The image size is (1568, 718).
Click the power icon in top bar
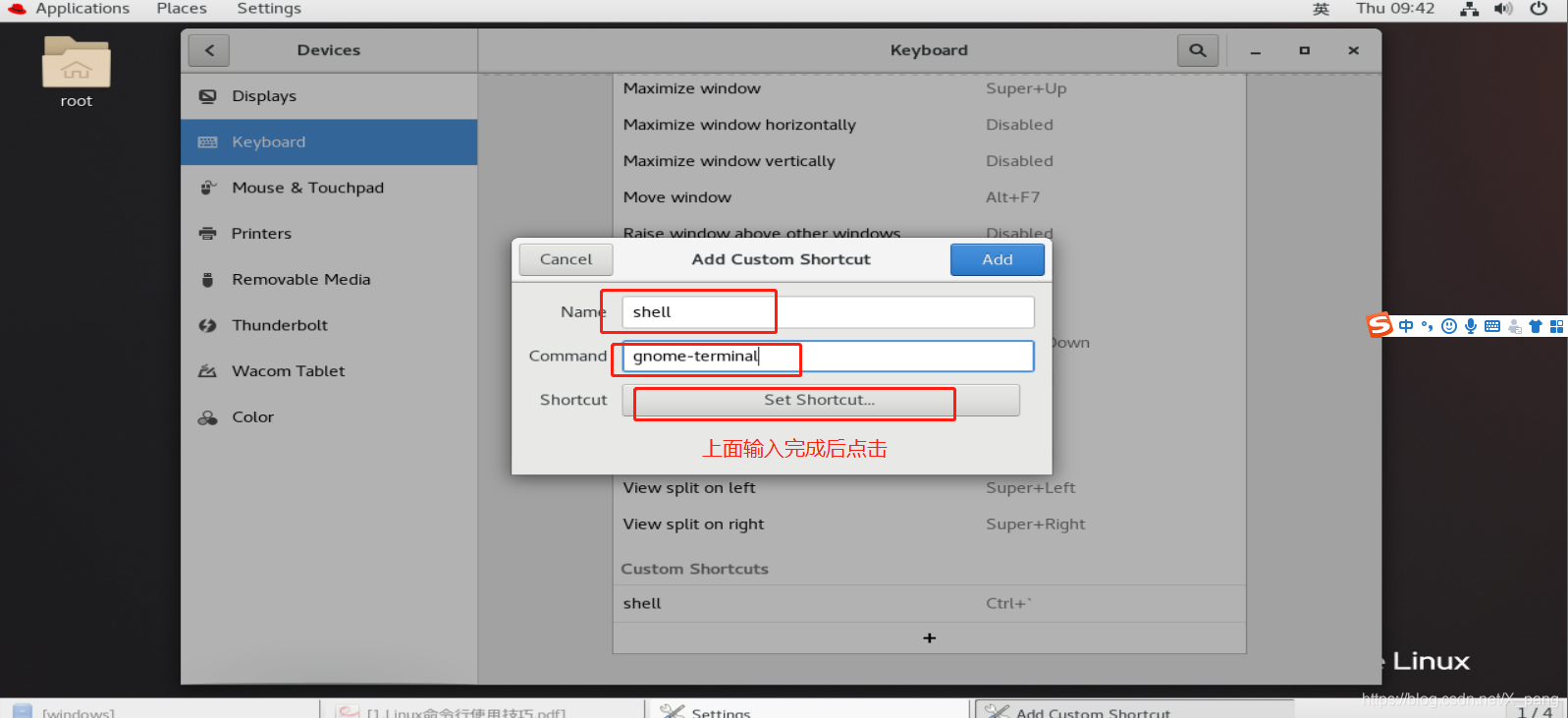pyautogui.click(x=1539, y=9)
